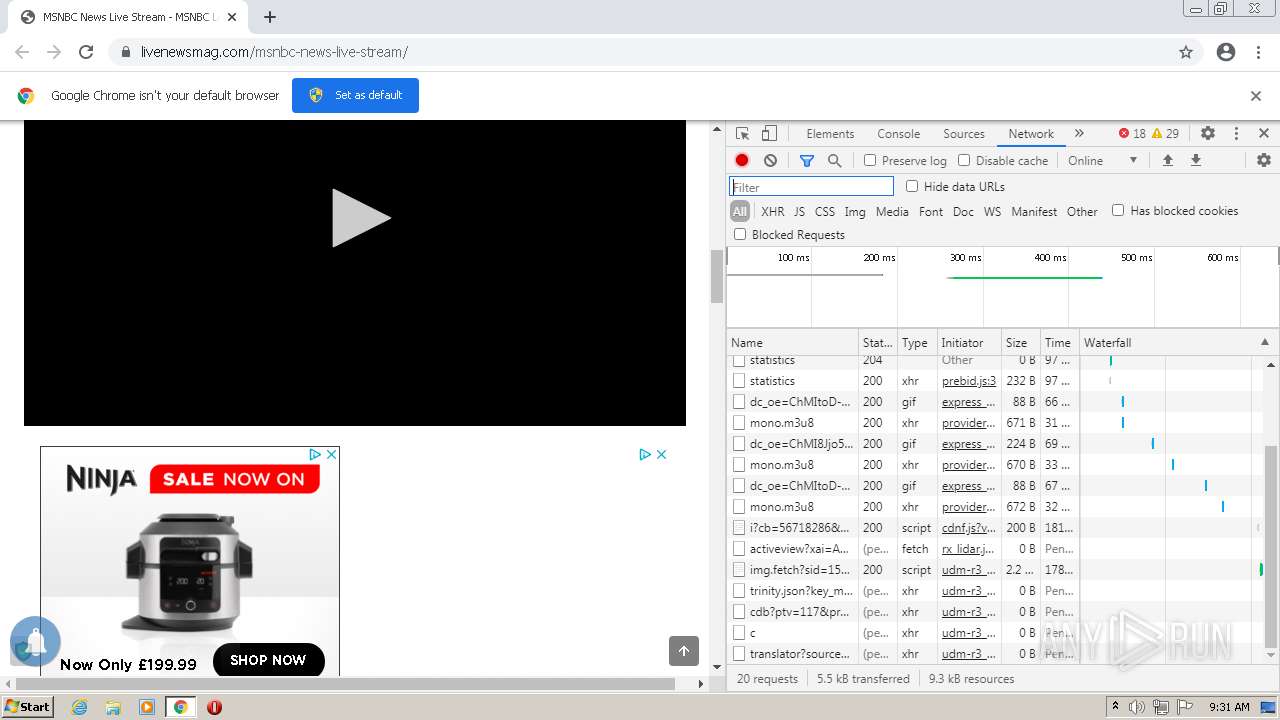This screenshot has width=1280, height=720.
Task: Toggle the network filter funnel icon
Action: 807,160
